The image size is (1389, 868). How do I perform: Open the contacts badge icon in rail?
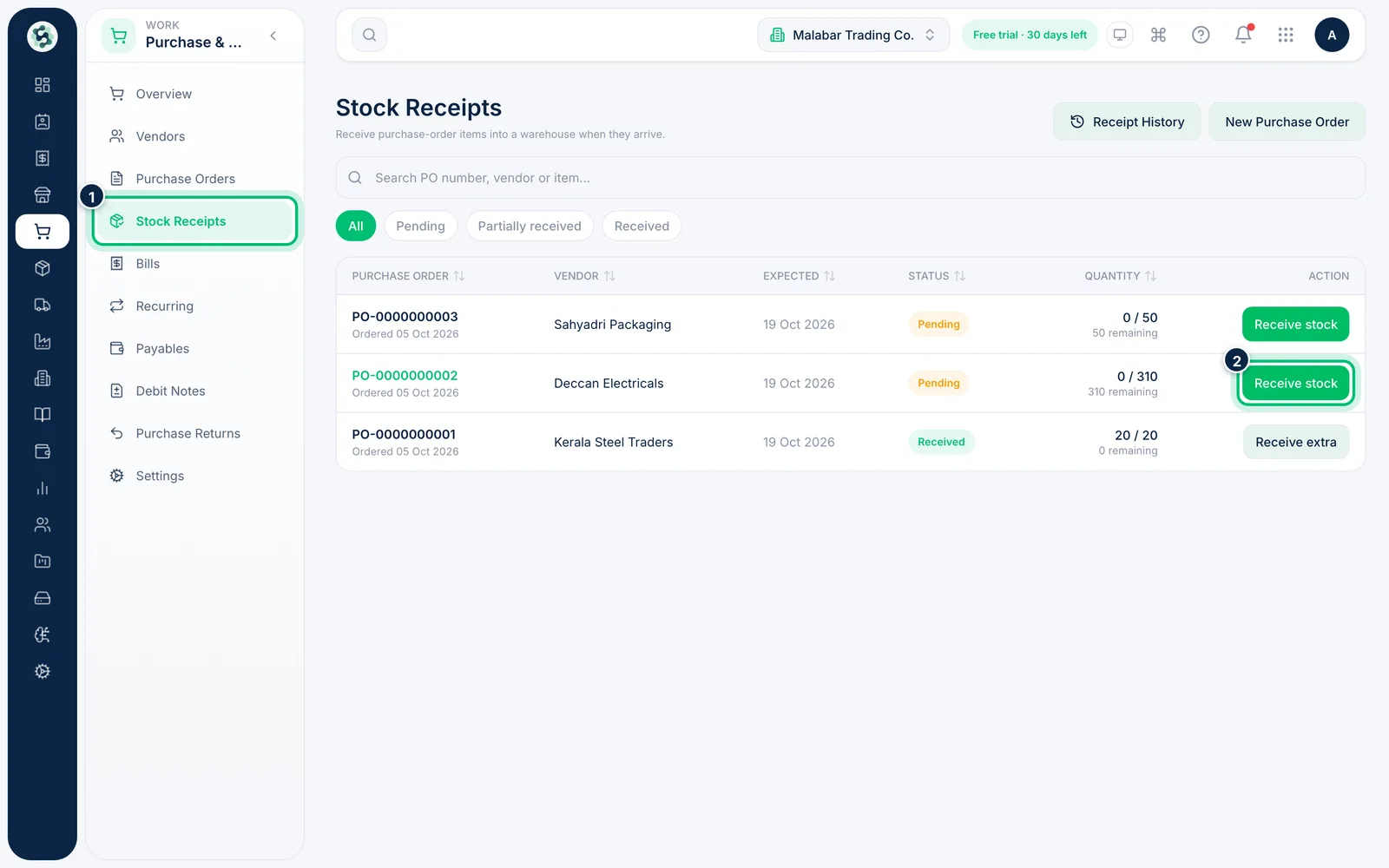point(42,122)
